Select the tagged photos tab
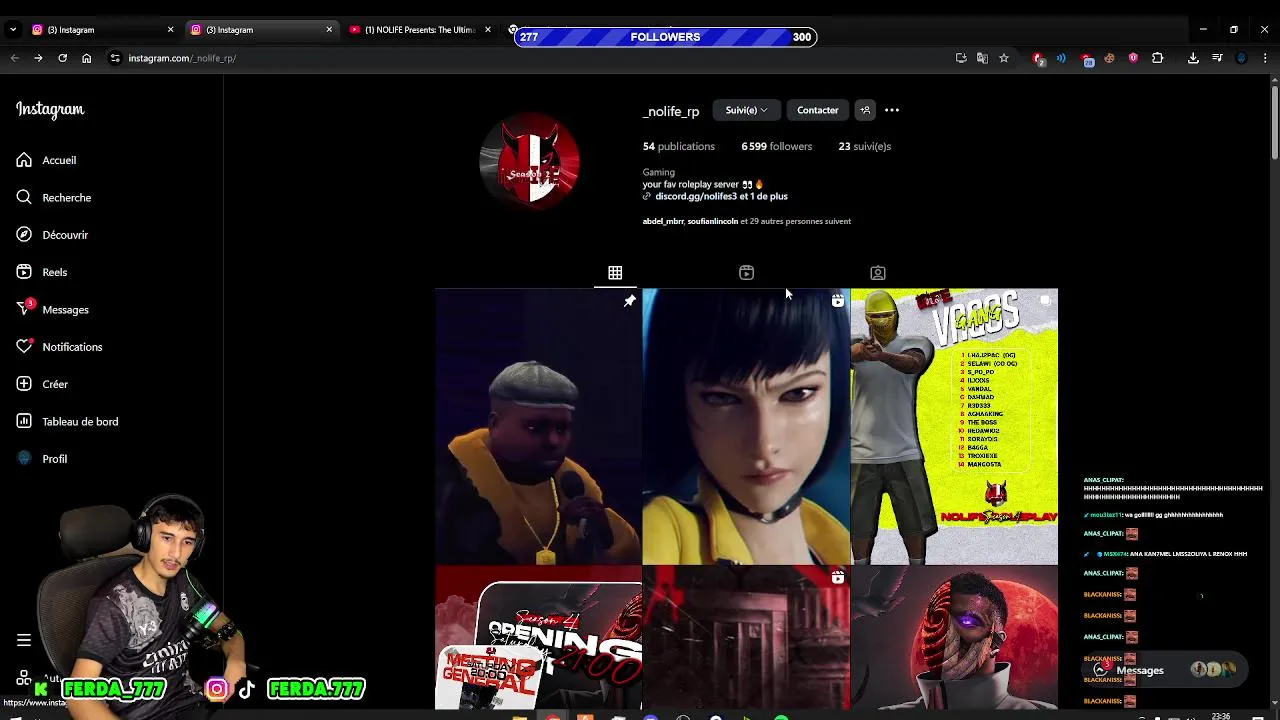 pyautogui.click(x=877, y=273)
